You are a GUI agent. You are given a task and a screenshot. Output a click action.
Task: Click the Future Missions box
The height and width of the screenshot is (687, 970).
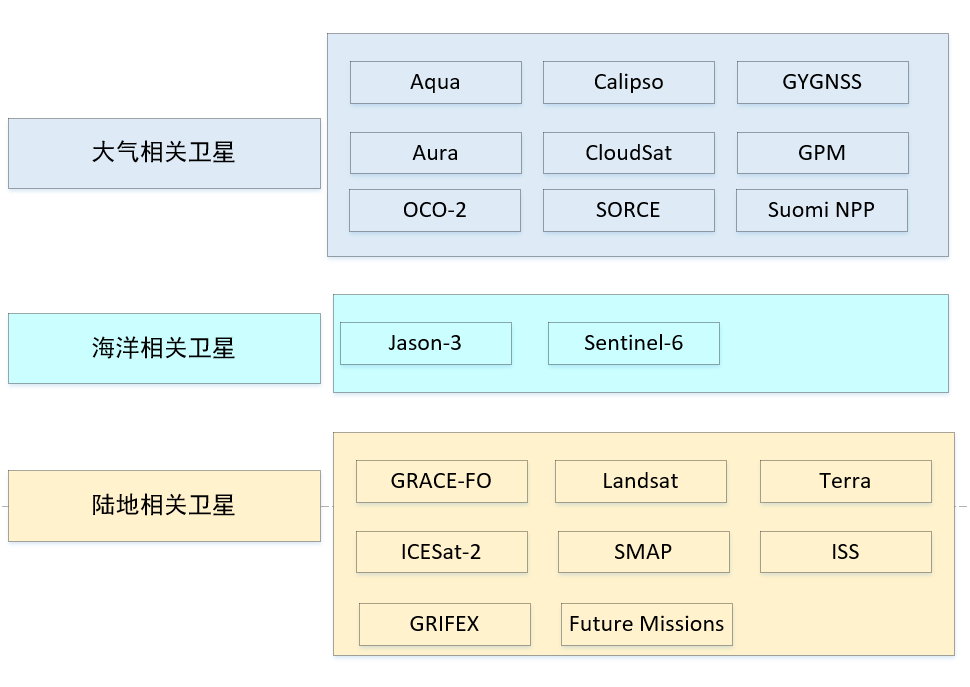click(647, 625)
